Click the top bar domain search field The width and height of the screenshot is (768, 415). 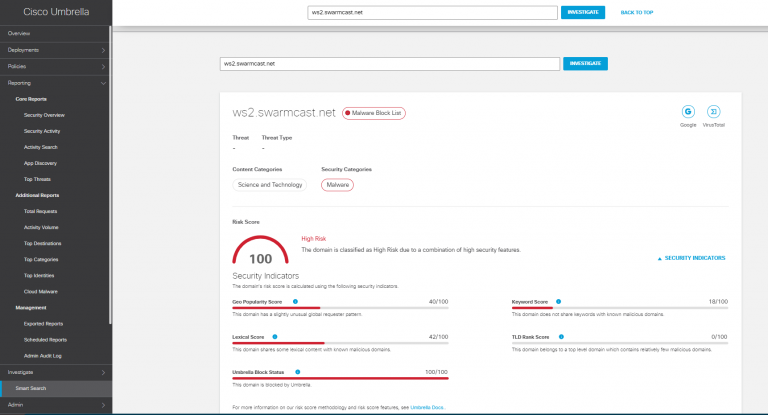point(432,12)
